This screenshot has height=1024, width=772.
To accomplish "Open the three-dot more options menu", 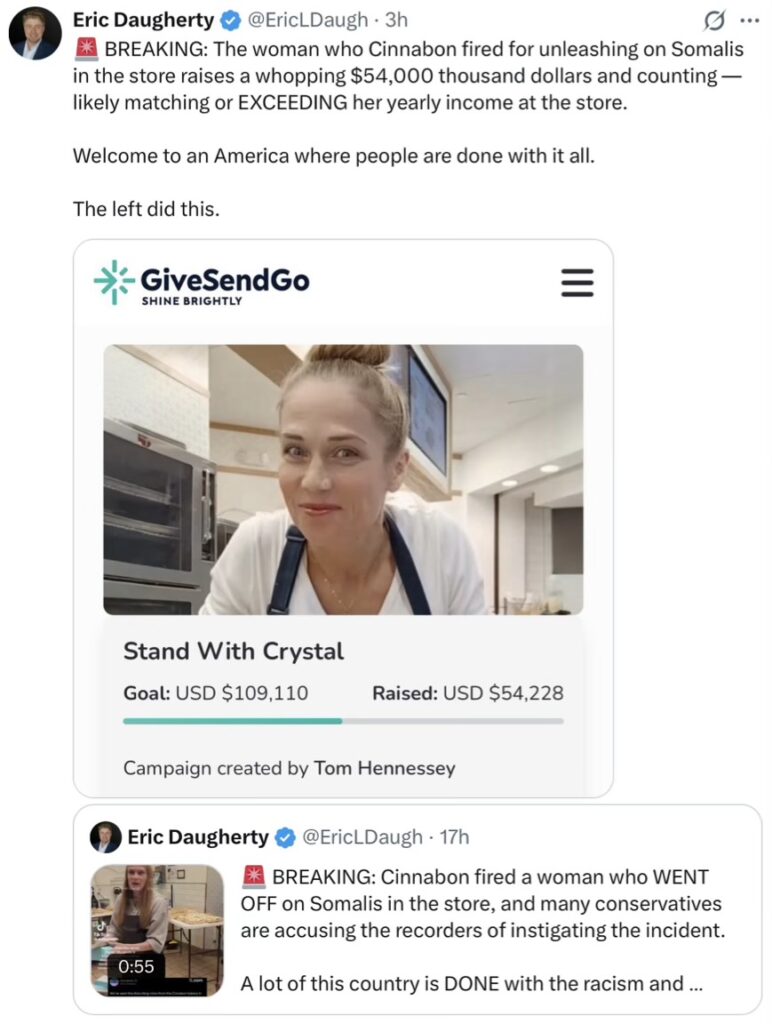I will pos(749,22).
